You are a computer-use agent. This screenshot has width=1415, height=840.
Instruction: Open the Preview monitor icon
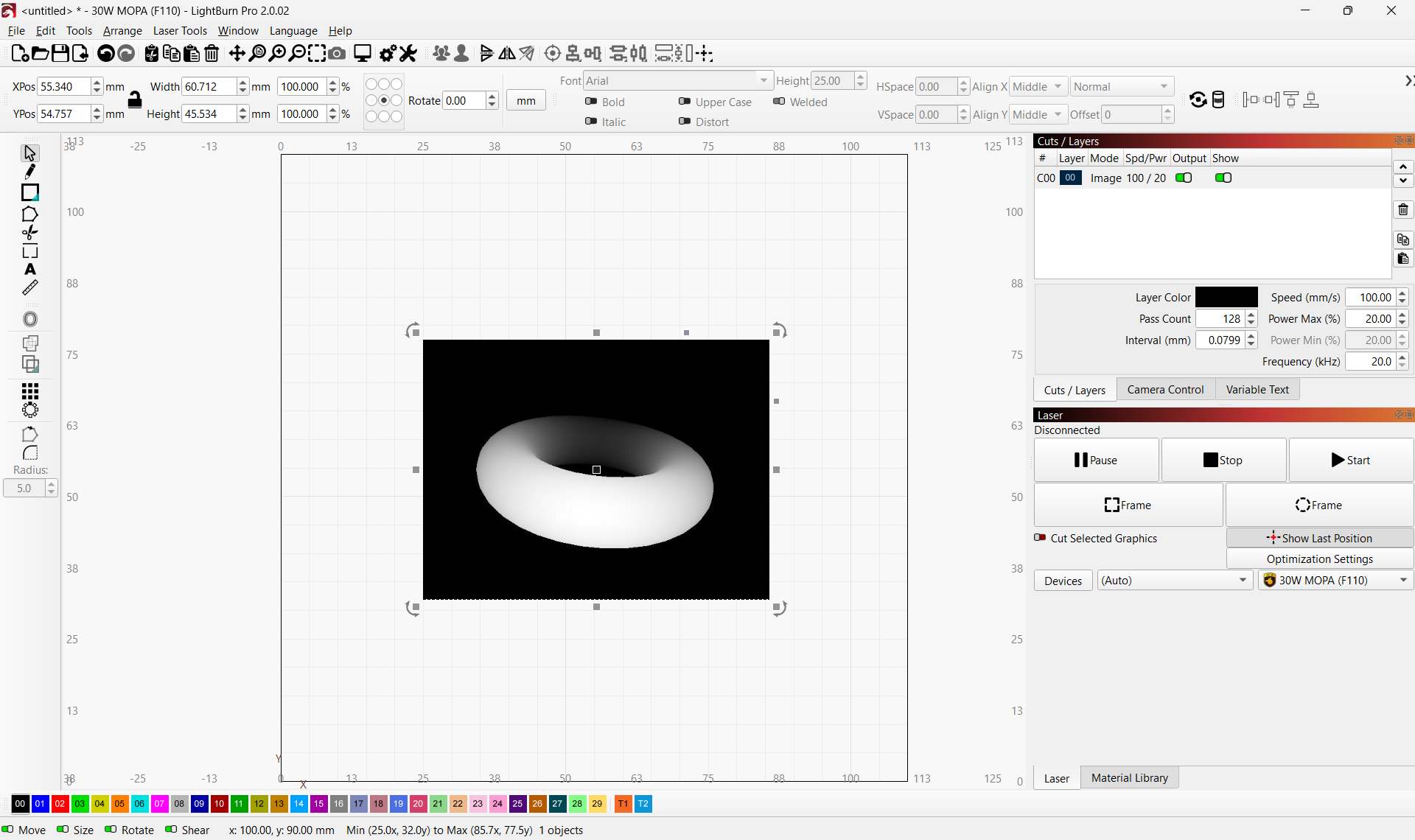pos(362,53)
